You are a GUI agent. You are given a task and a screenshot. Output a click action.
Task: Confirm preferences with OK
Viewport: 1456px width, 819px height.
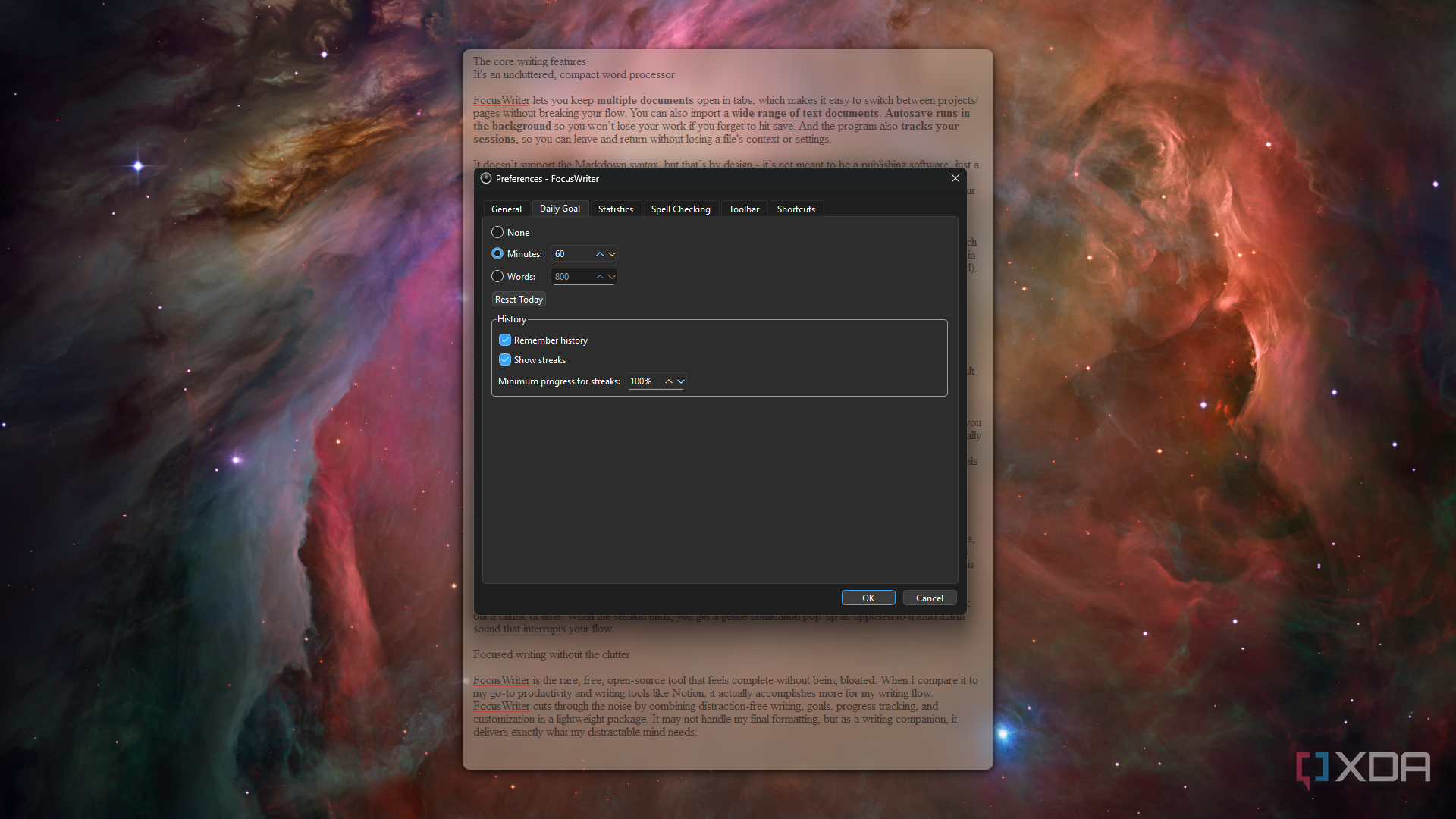[x=868, y=598]
